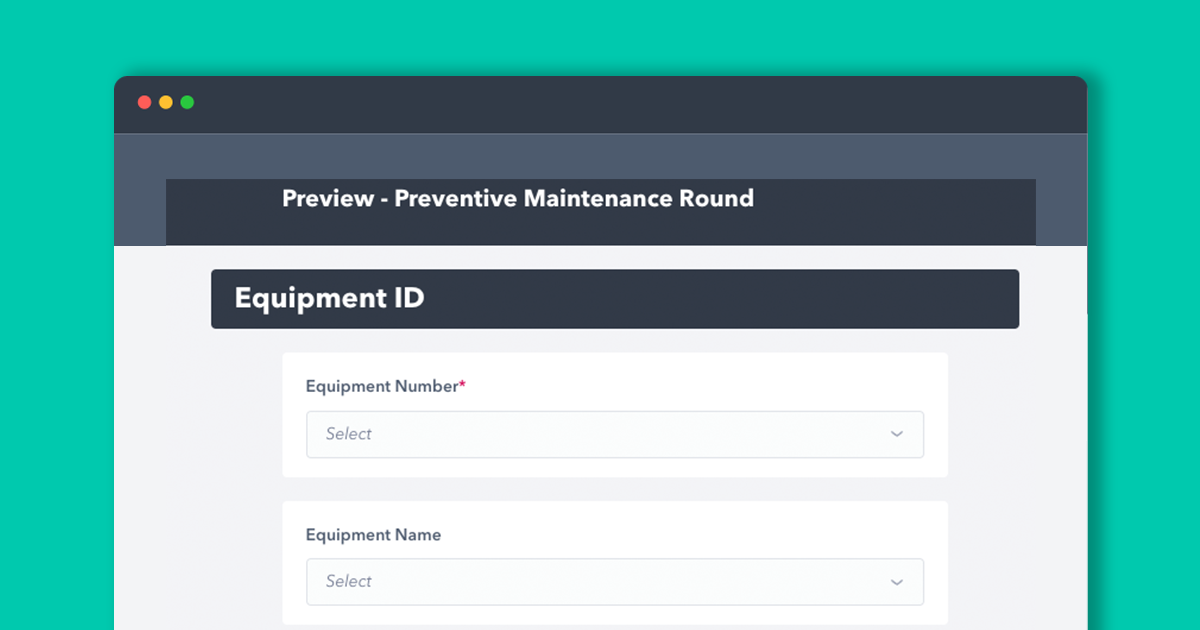
Task: Click the downward chevron icon on second Select box
Action: point(897,581)
